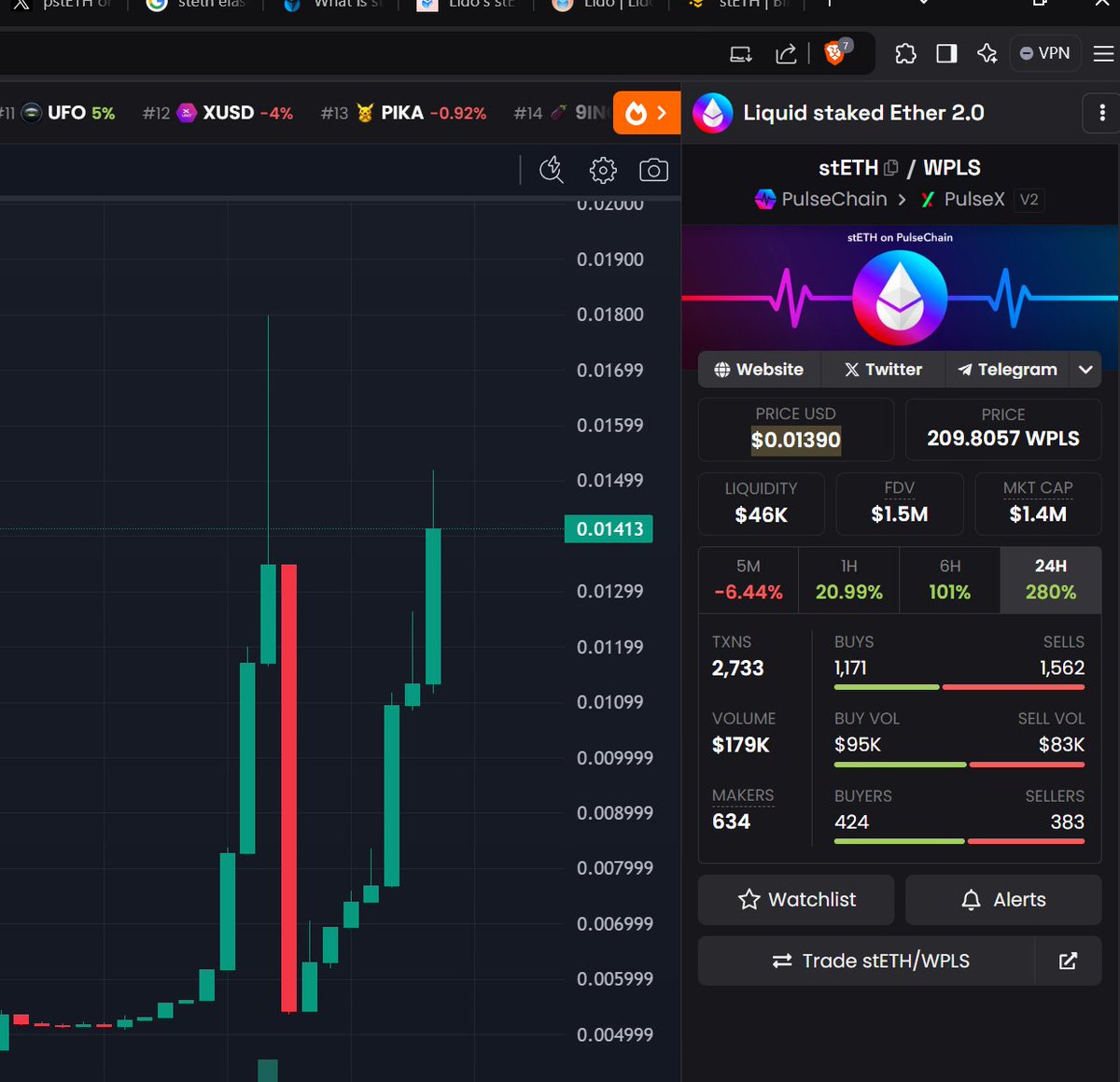Click the PRICE USD $0.01390 box

pos(796,429)
